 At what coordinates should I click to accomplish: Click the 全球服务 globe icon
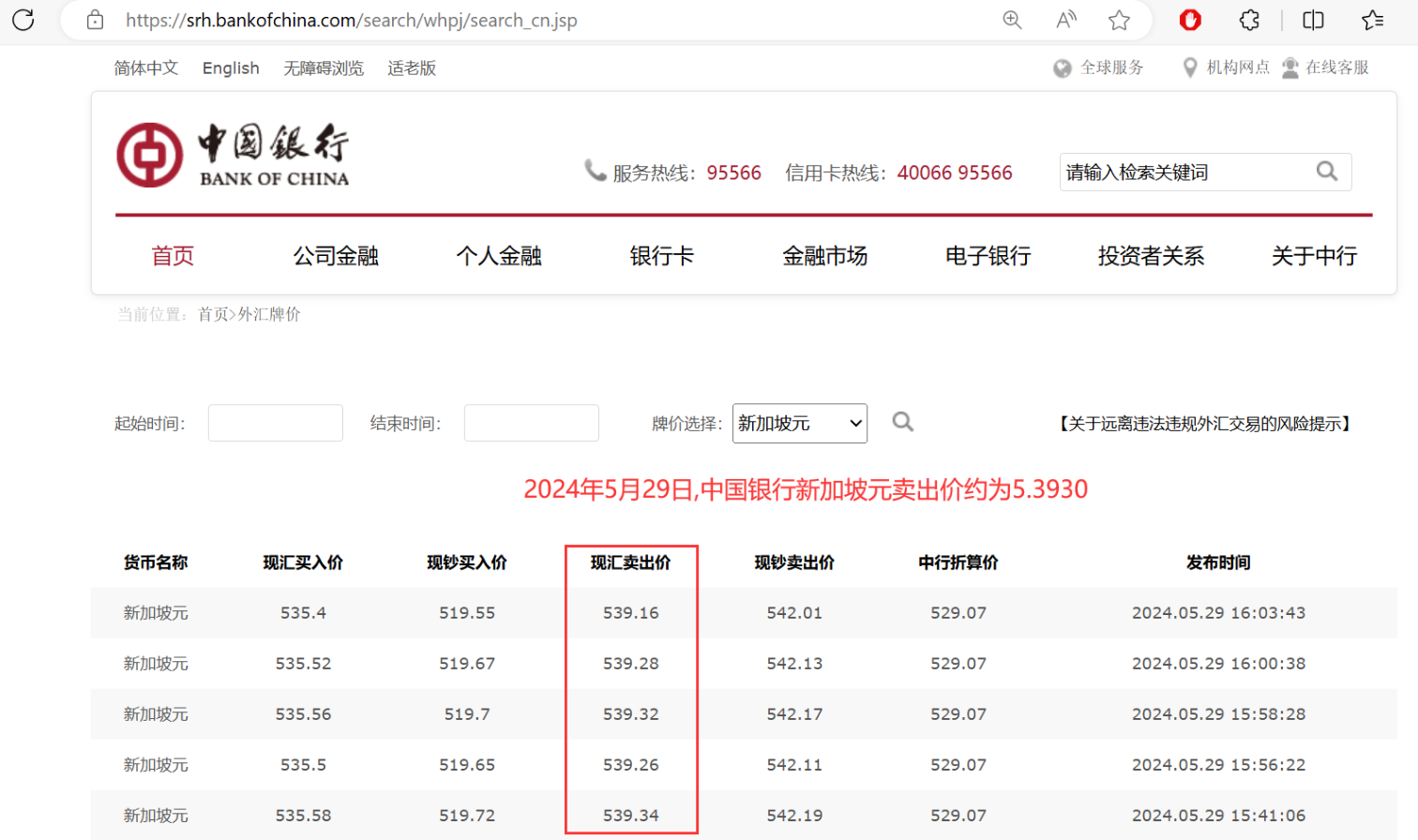pos(1063,68)
